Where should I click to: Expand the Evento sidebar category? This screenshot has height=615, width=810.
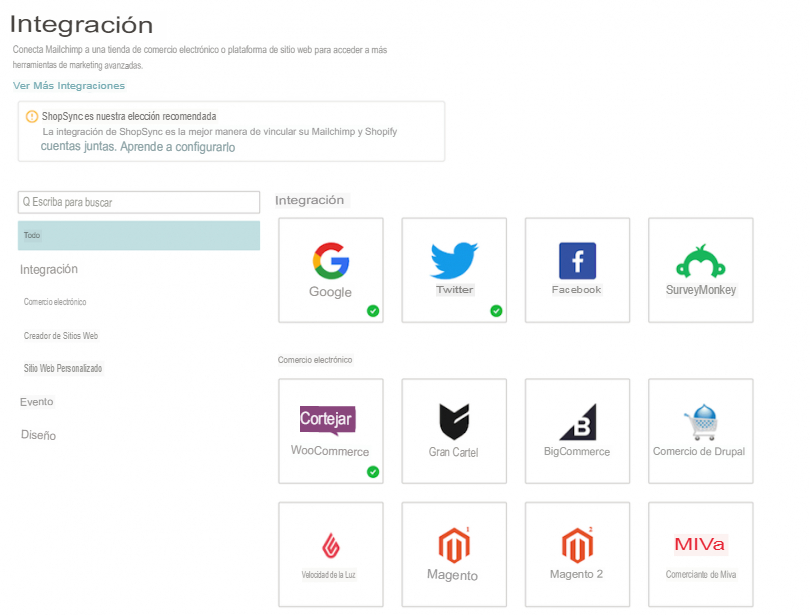point(35,402)
